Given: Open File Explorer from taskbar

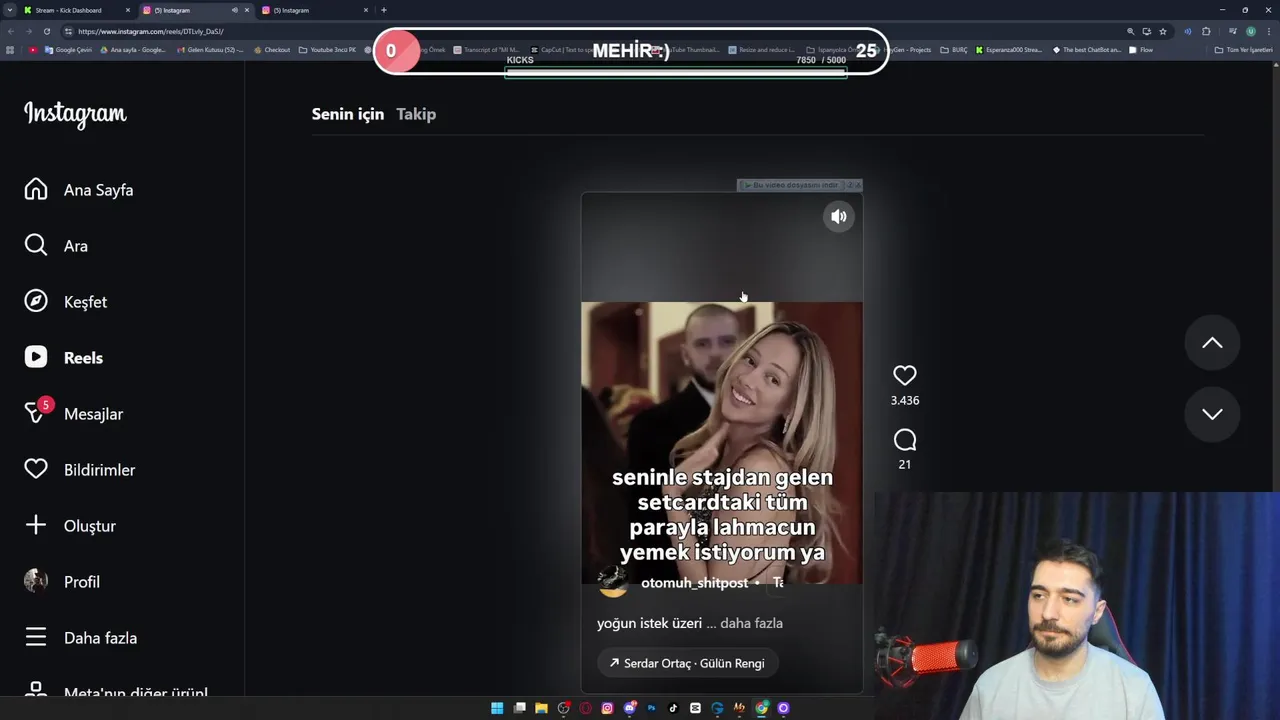Looking at the screenshot, I should pyautogui.click(x=541, y=708).
